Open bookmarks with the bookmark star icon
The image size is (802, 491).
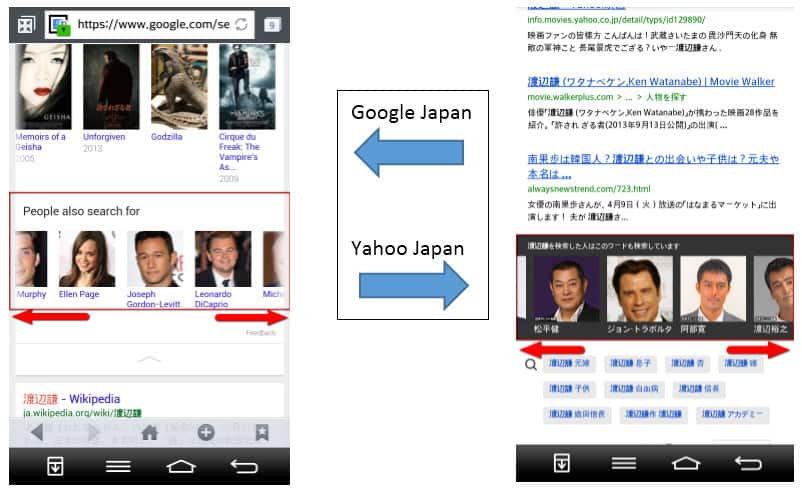pyautogui.click(x=262, y=433)
